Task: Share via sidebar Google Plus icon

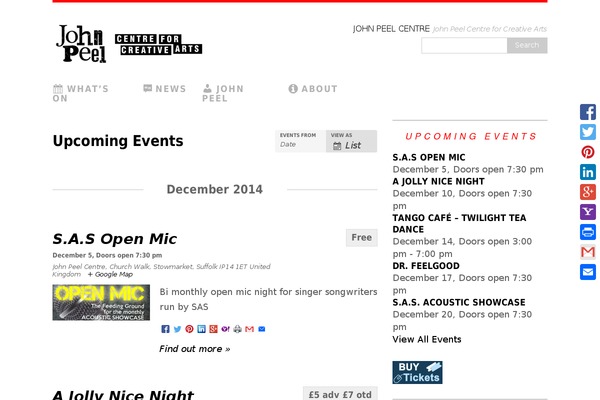Action: [x=588, y=192]
